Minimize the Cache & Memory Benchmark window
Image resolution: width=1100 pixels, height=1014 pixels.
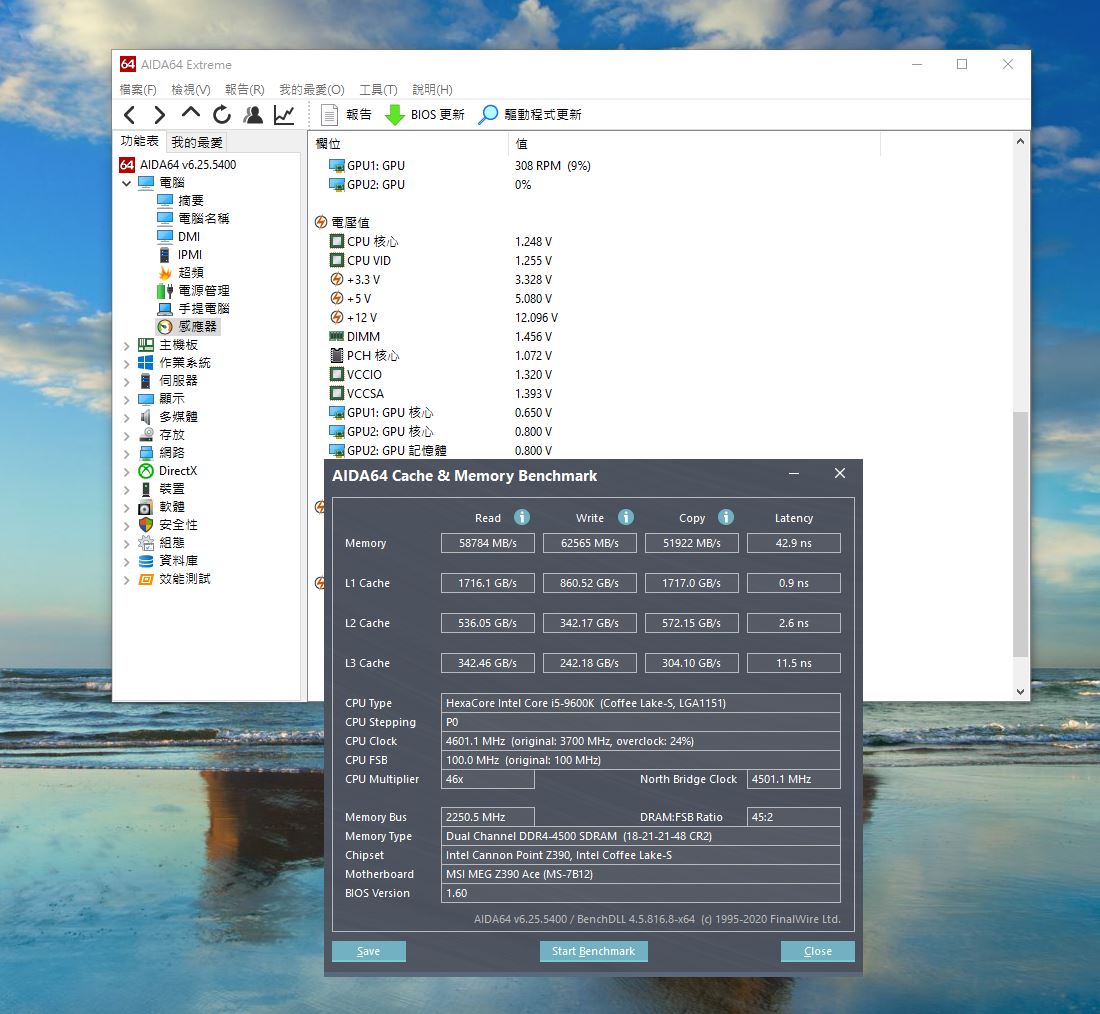click(x=794, y=474)
